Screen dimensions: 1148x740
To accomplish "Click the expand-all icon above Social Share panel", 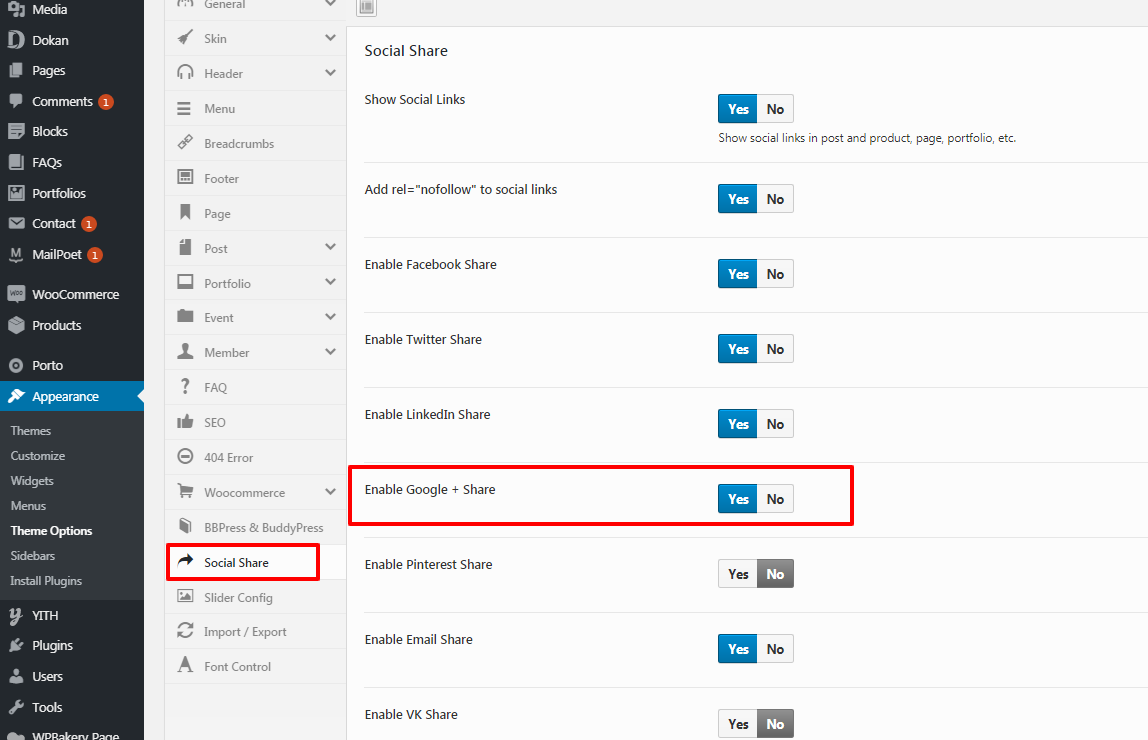I will pos(367,7).
